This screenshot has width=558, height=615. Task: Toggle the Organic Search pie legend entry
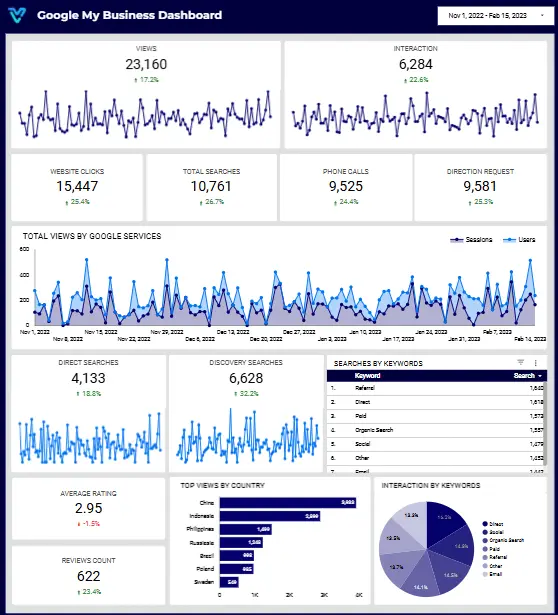pyautogui.click(x=503, y=540)
